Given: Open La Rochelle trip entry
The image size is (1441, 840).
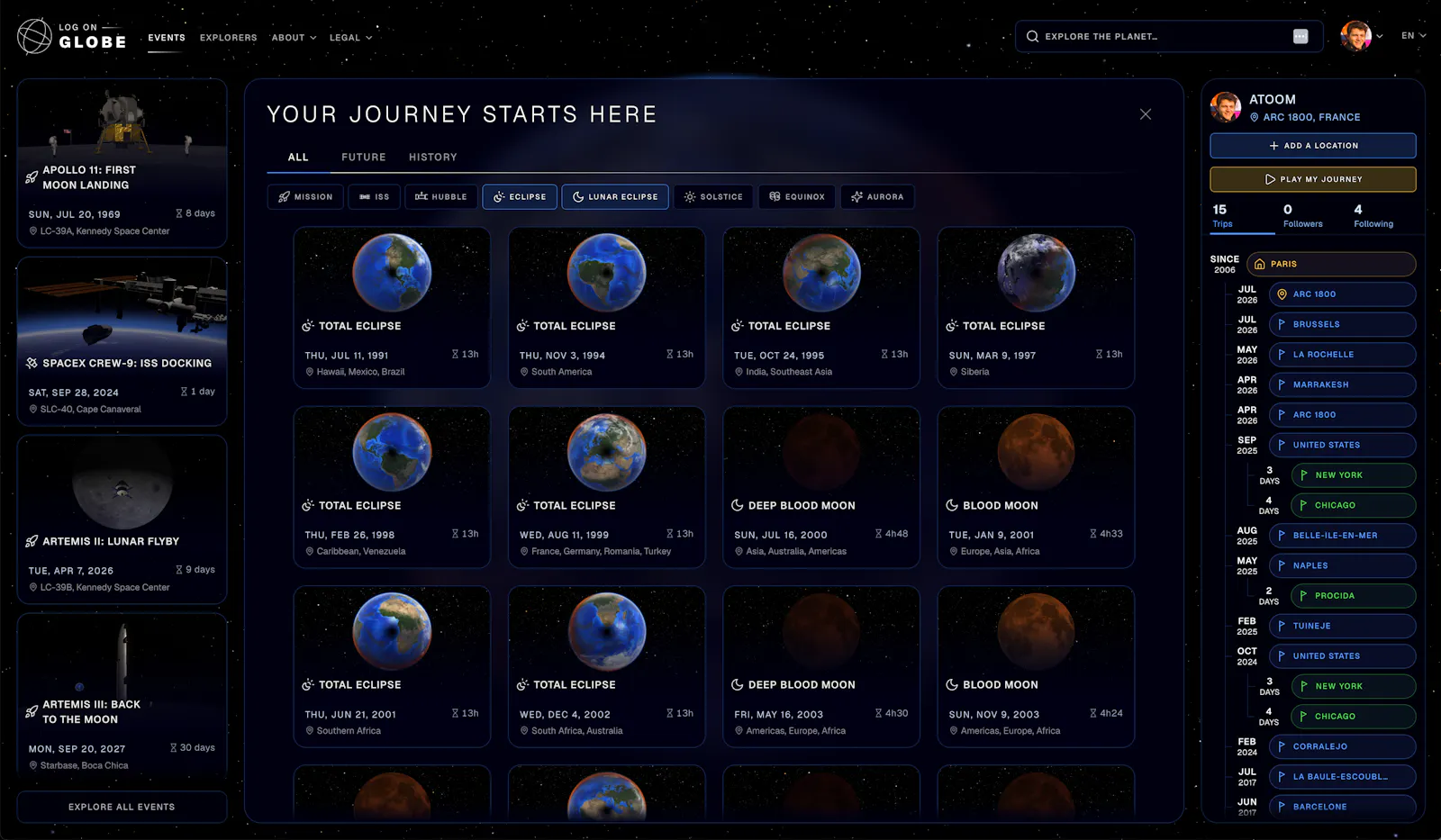Looking at the screenshot, I should [x=1343, y=355].
